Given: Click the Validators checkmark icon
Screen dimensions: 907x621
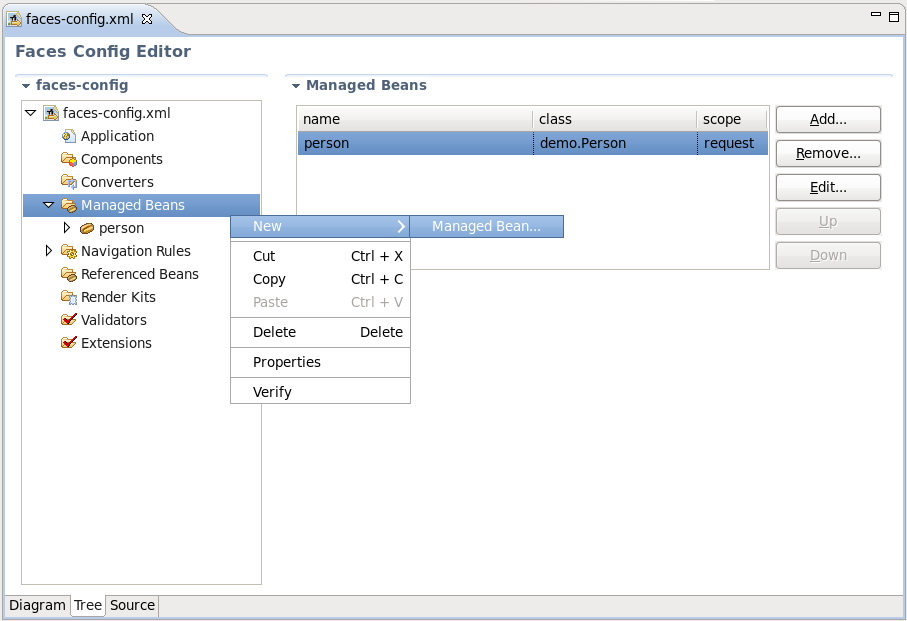Looking at the screenshot, I should coord(69,320).
